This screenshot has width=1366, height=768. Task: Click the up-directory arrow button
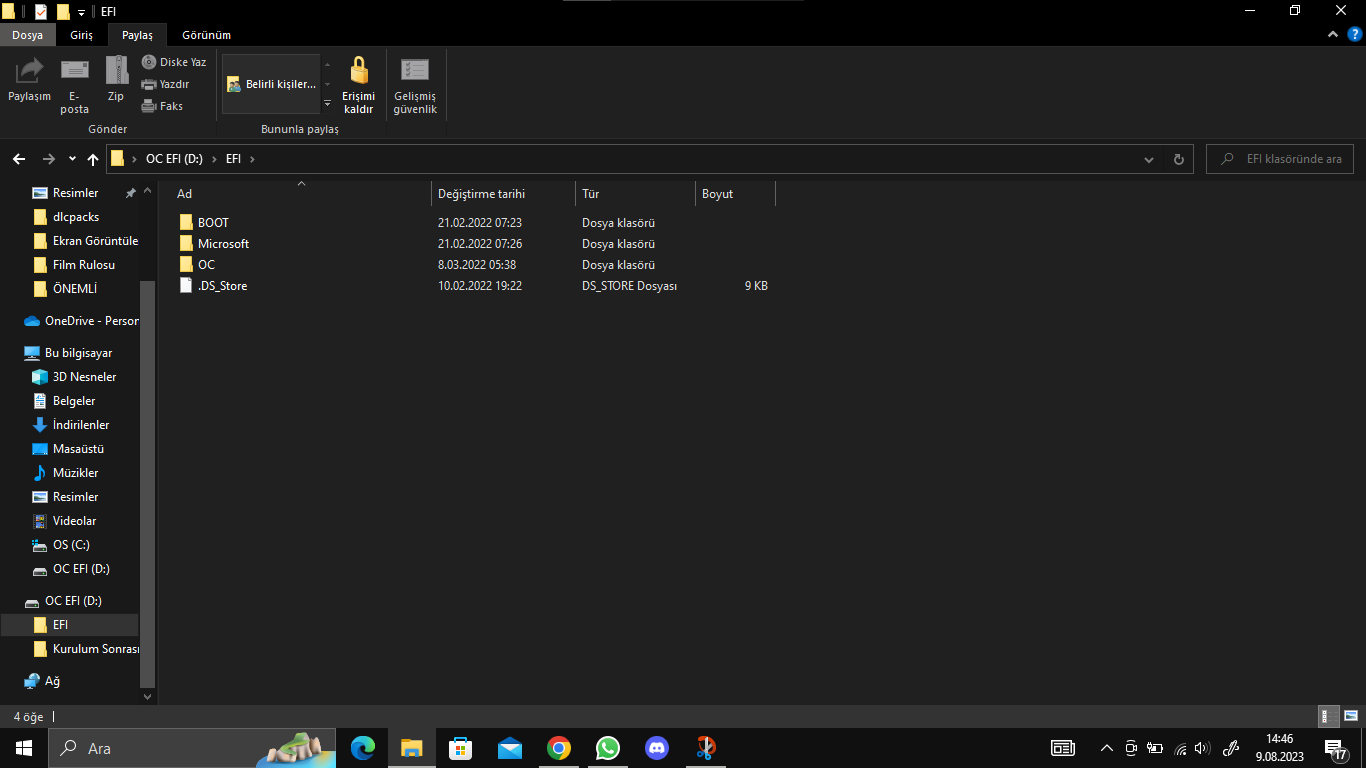(x=93, y=159)
